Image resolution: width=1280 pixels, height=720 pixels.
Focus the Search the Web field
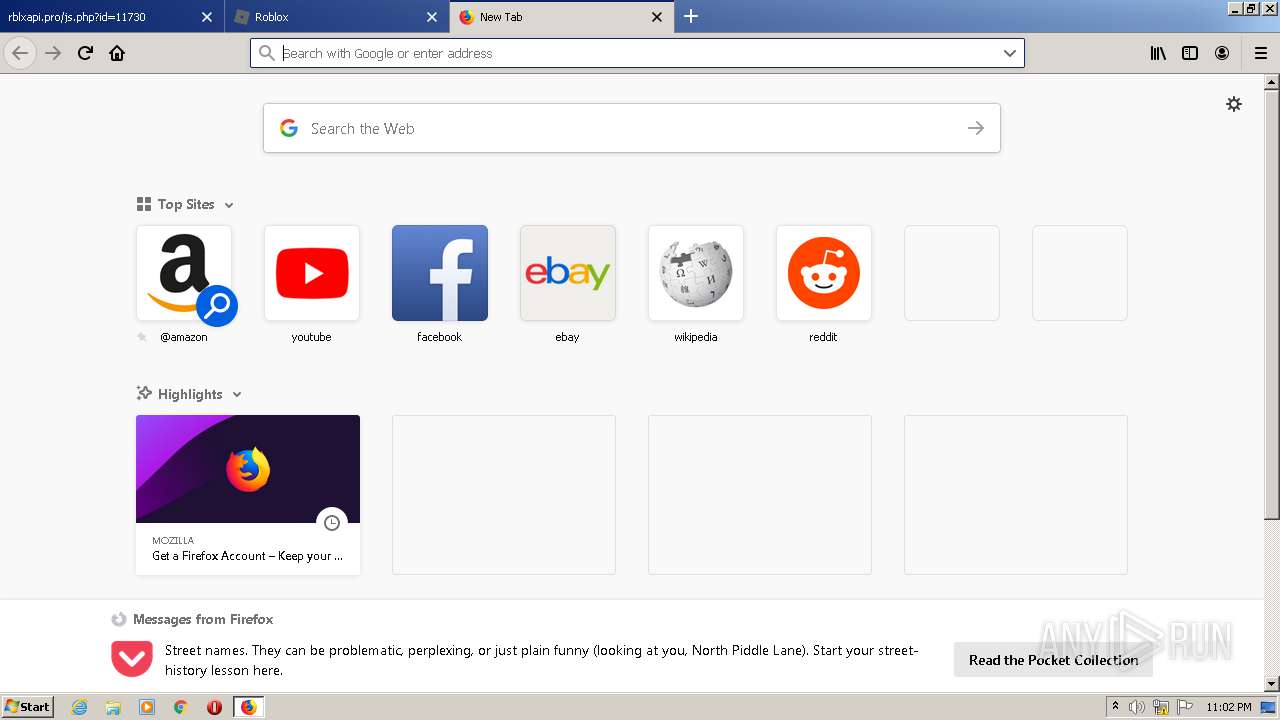coord(632,128)
